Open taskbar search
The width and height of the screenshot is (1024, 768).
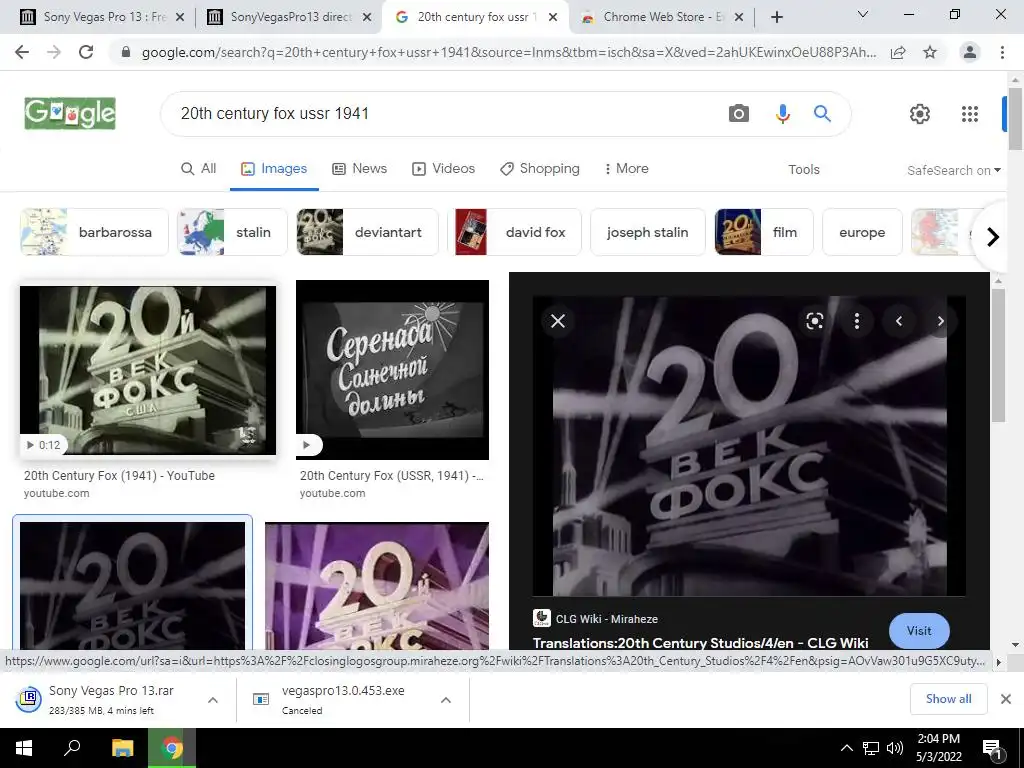point(72,748)
